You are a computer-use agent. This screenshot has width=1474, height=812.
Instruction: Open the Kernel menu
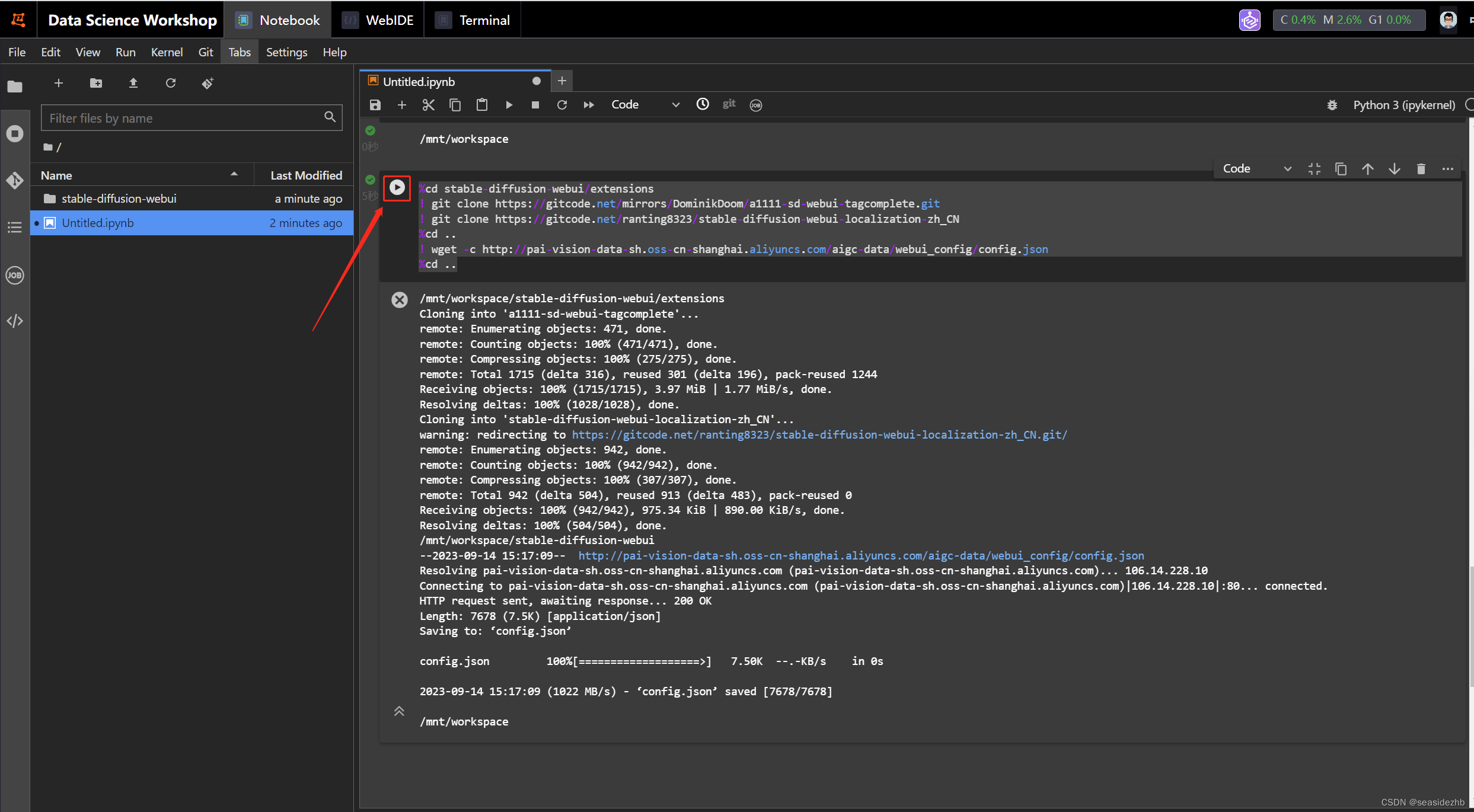(166, 52)
